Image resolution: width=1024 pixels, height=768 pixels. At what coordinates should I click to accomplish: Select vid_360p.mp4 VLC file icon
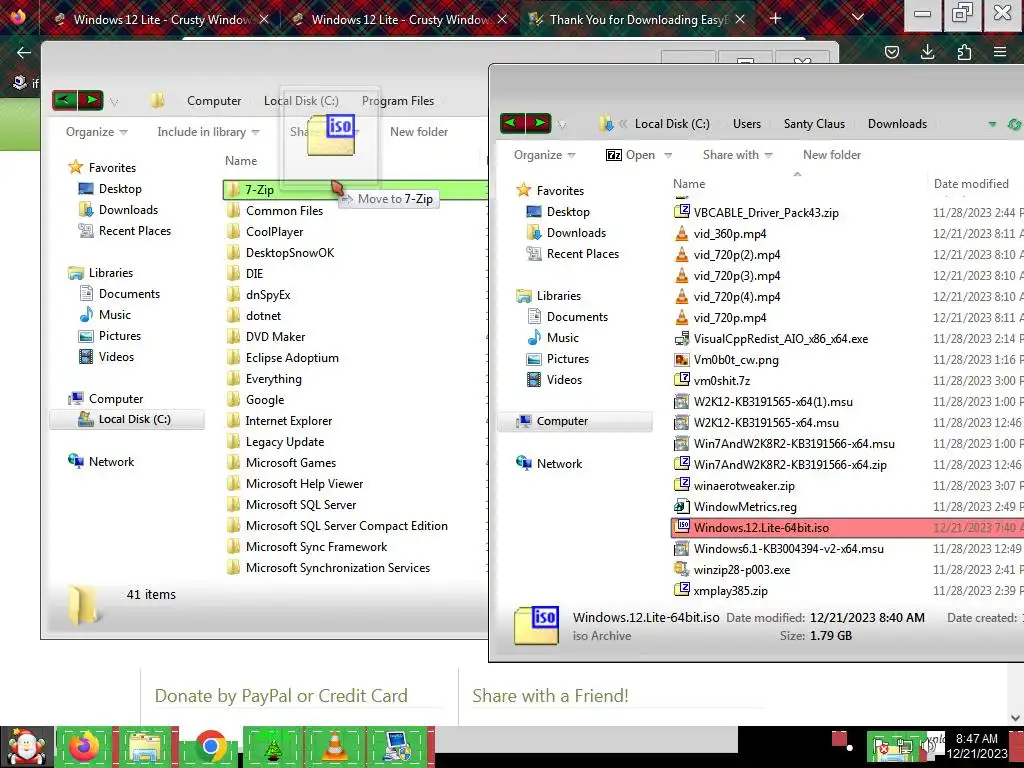click(x=682, y=233)
